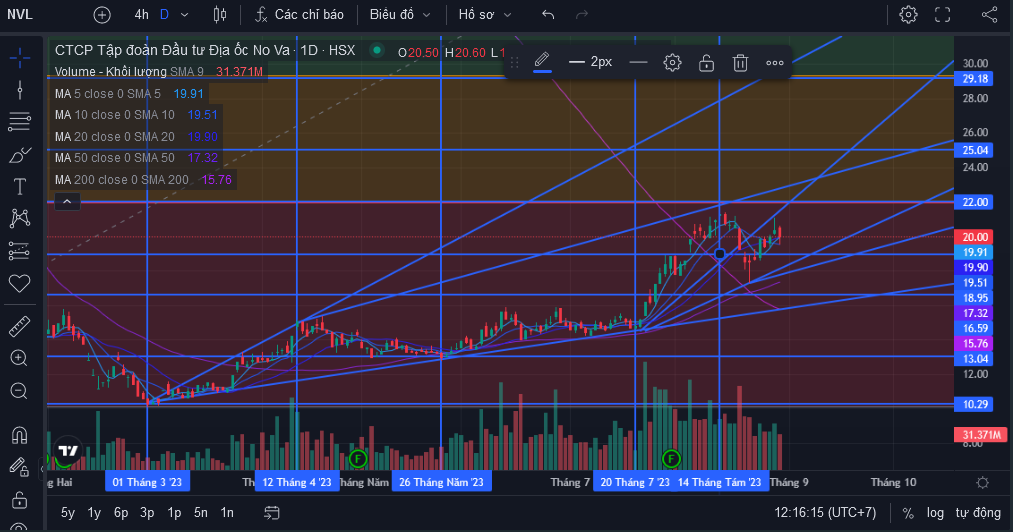The width and height of the screenshot is (1013, 532).
Task: Open more options on floating toolbar
Action: coord(775,63)
